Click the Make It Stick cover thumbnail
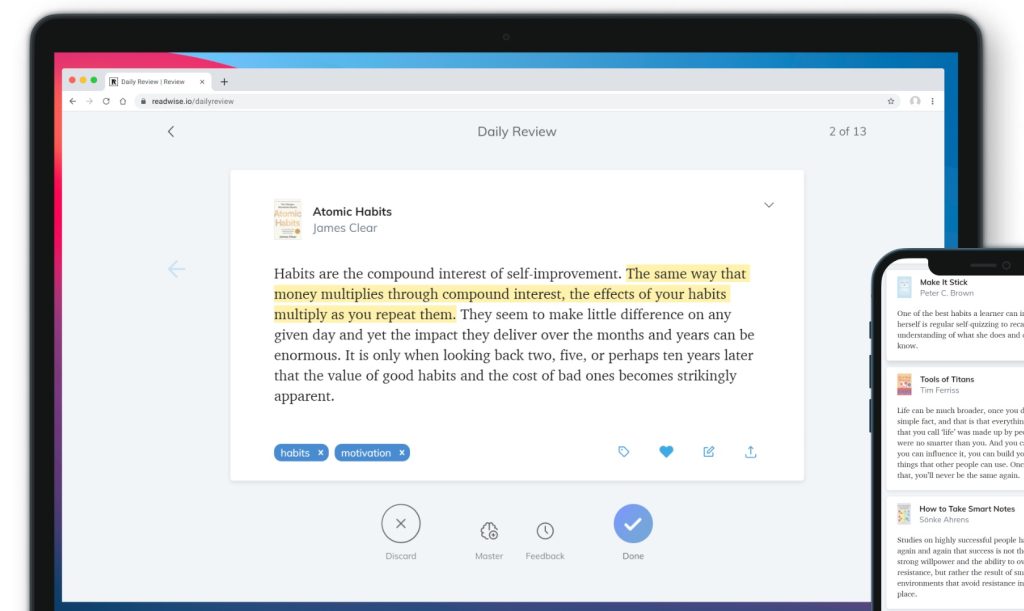The image size is (1024, 611). coord(904,287)
